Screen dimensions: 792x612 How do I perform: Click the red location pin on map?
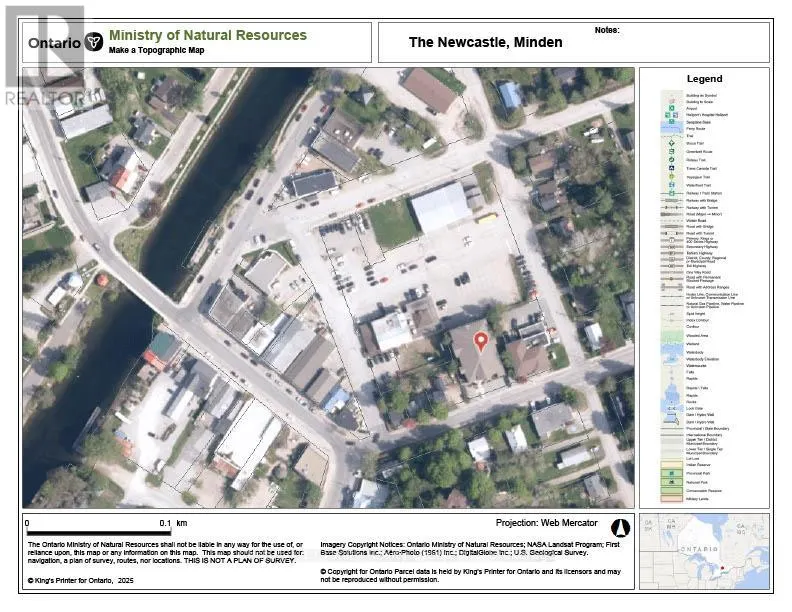481,342
